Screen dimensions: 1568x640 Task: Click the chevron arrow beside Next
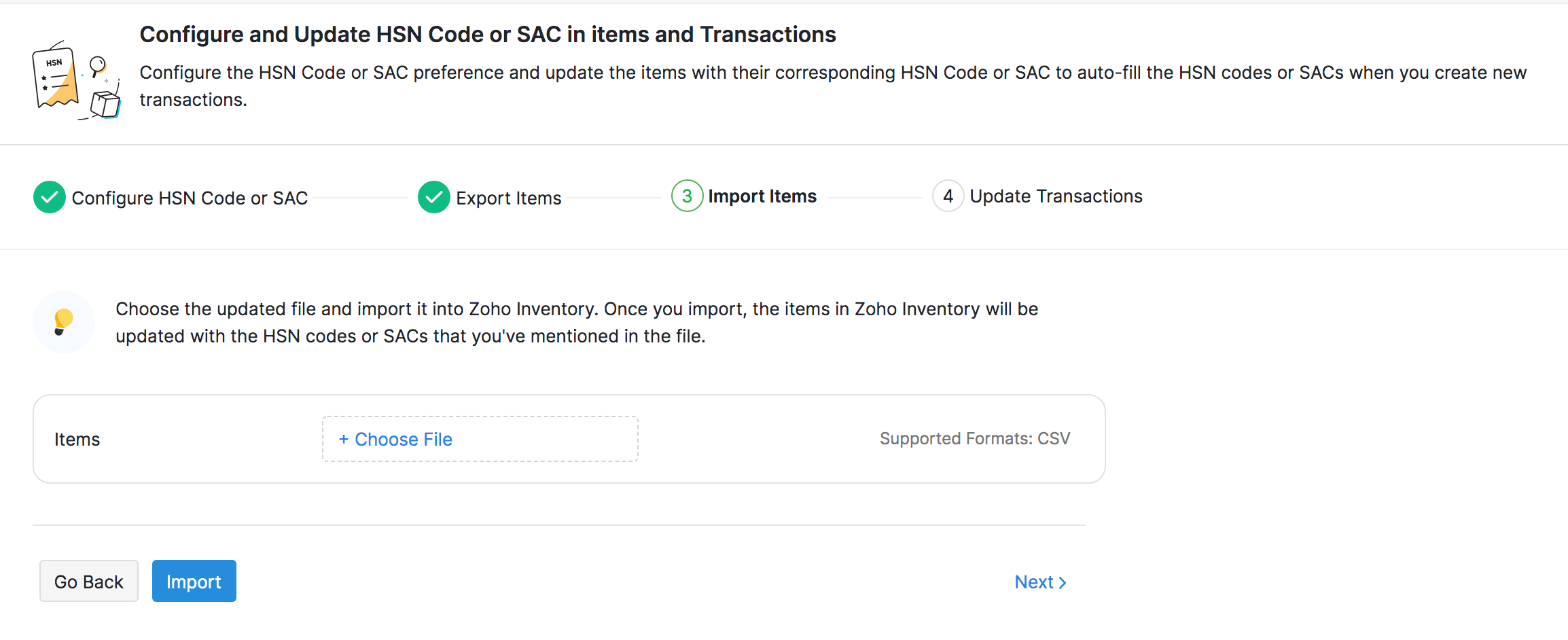(1063, 582)
